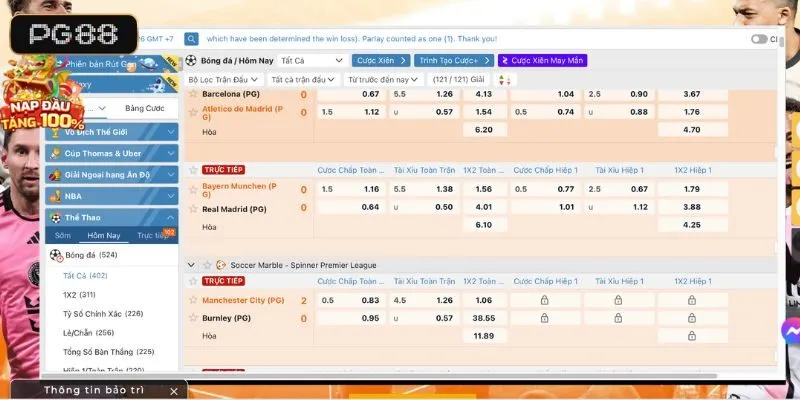
Task: Open the Tất Cả dropdown
Action: (x=312, y=61)
